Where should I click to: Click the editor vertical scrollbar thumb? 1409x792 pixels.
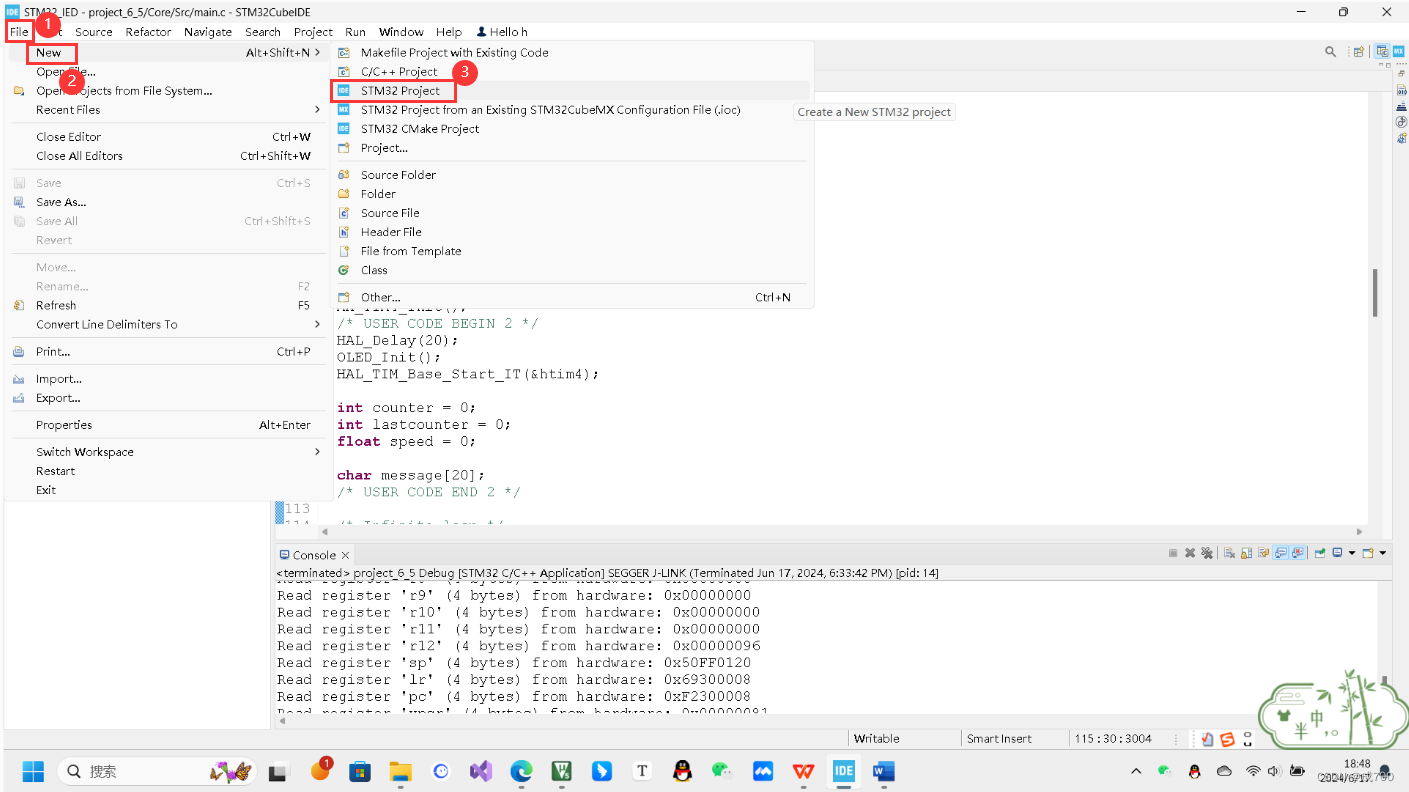(1375, 292)
